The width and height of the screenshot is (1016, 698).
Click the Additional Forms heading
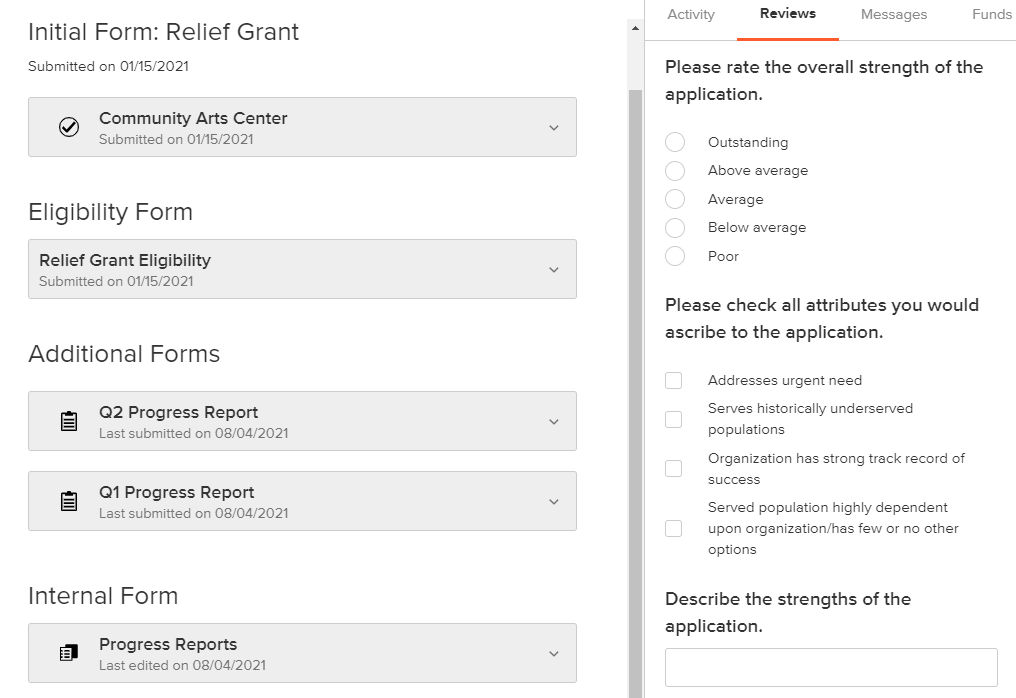click(x=124, y=354)
